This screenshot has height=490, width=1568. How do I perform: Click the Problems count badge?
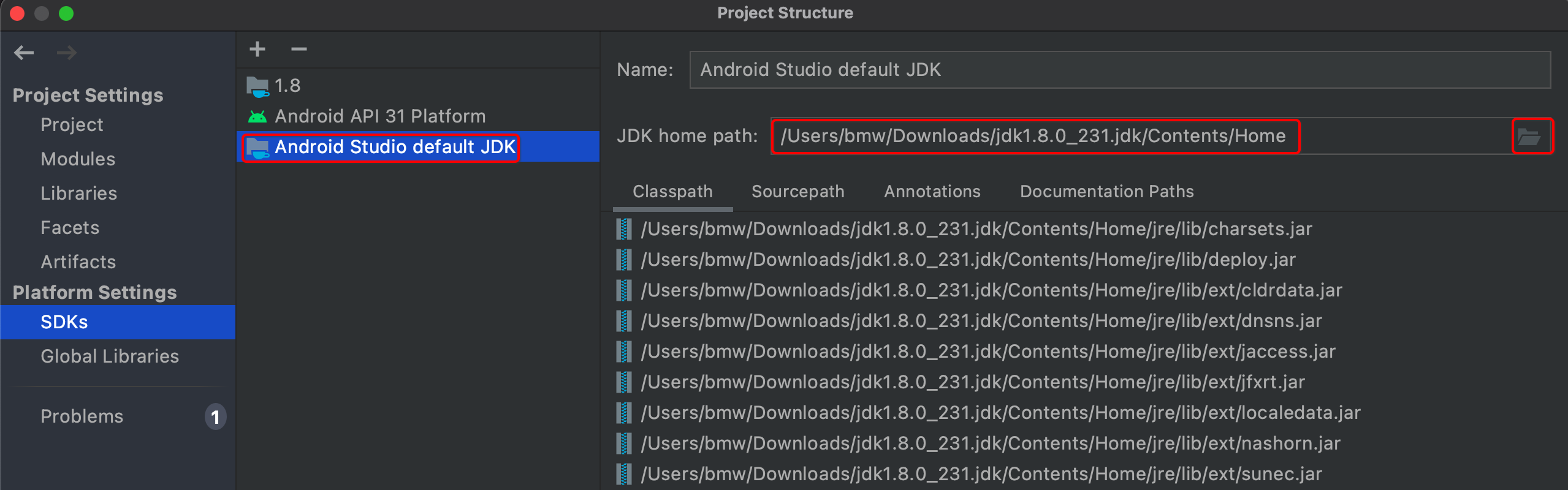click(215, 417)
